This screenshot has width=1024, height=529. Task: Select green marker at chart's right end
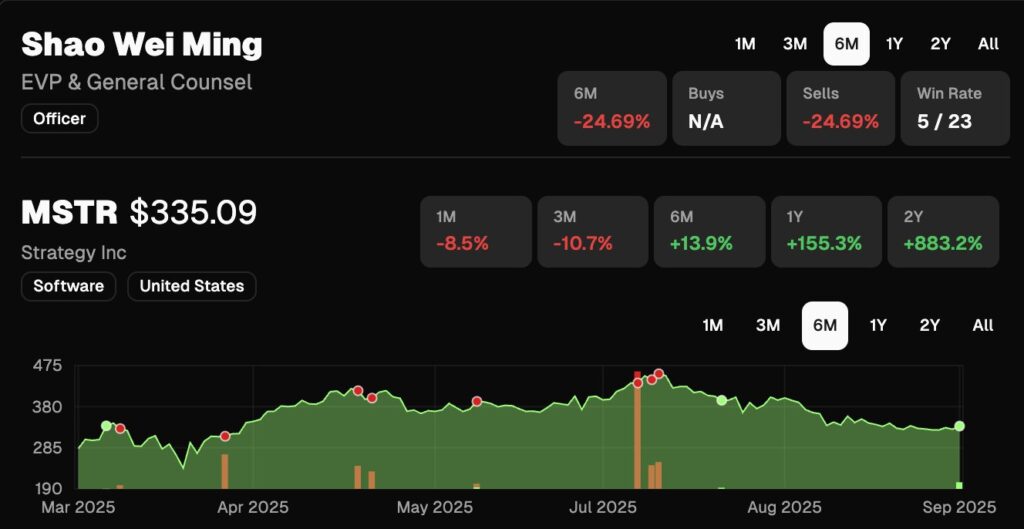point(959,426)
